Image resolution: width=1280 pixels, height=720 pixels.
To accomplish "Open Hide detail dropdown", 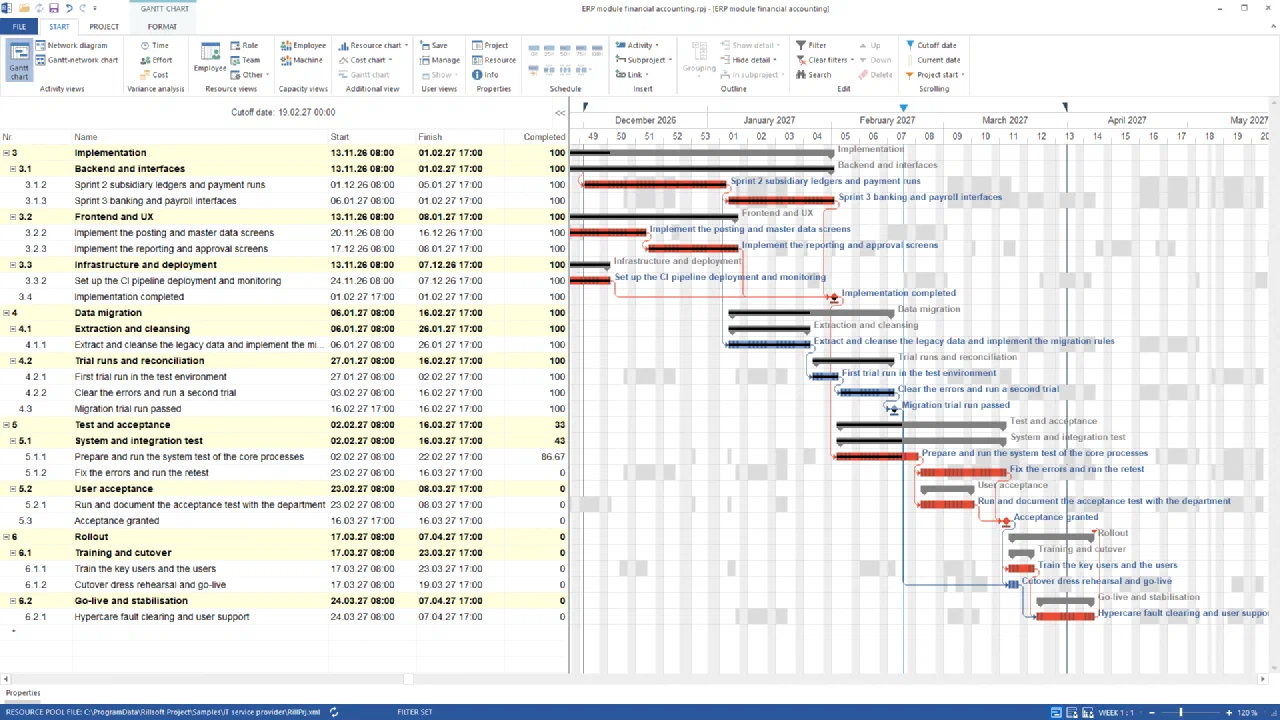I will click(750, 60).
